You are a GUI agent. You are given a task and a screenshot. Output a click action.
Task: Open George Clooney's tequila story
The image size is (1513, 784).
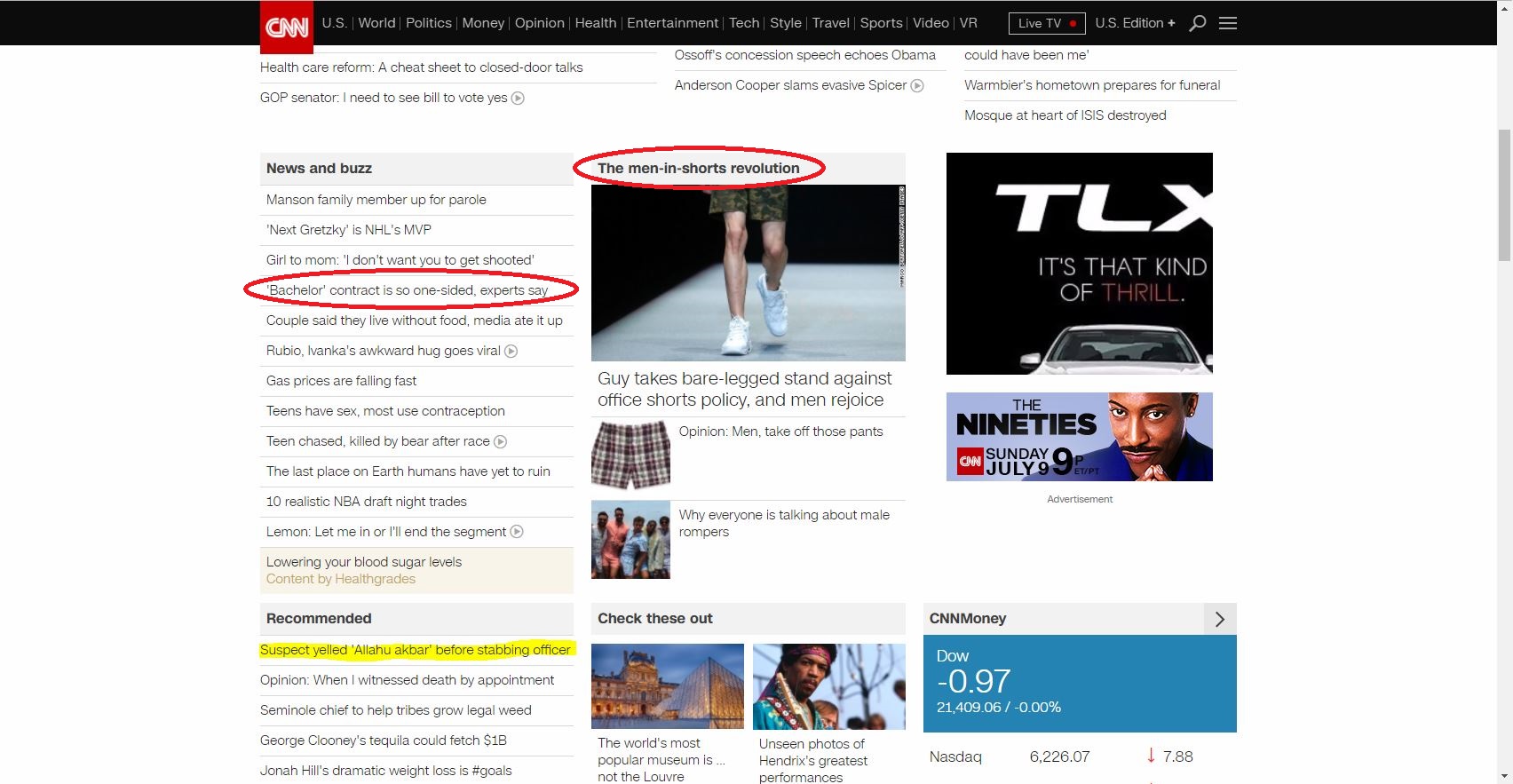point(384,740)
